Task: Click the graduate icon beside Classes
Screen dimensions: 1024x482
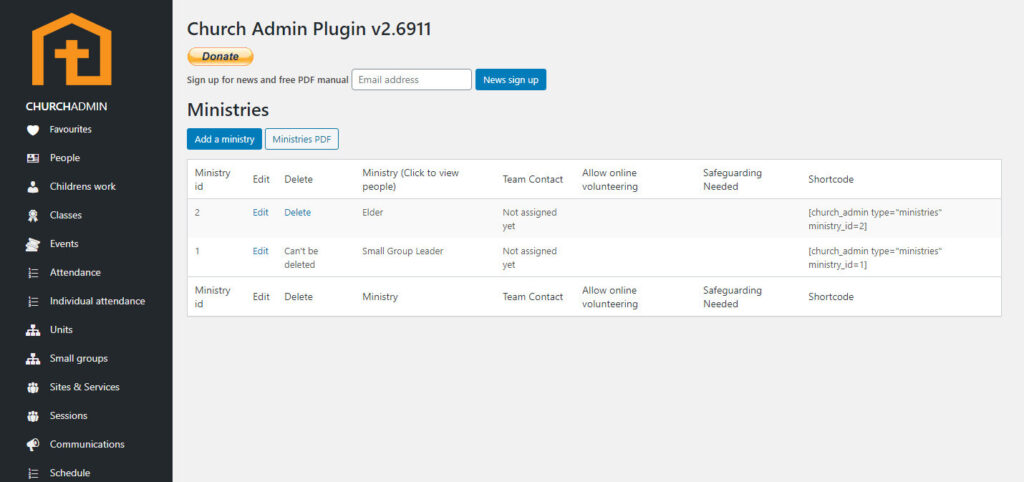Action: click(33, 216)
